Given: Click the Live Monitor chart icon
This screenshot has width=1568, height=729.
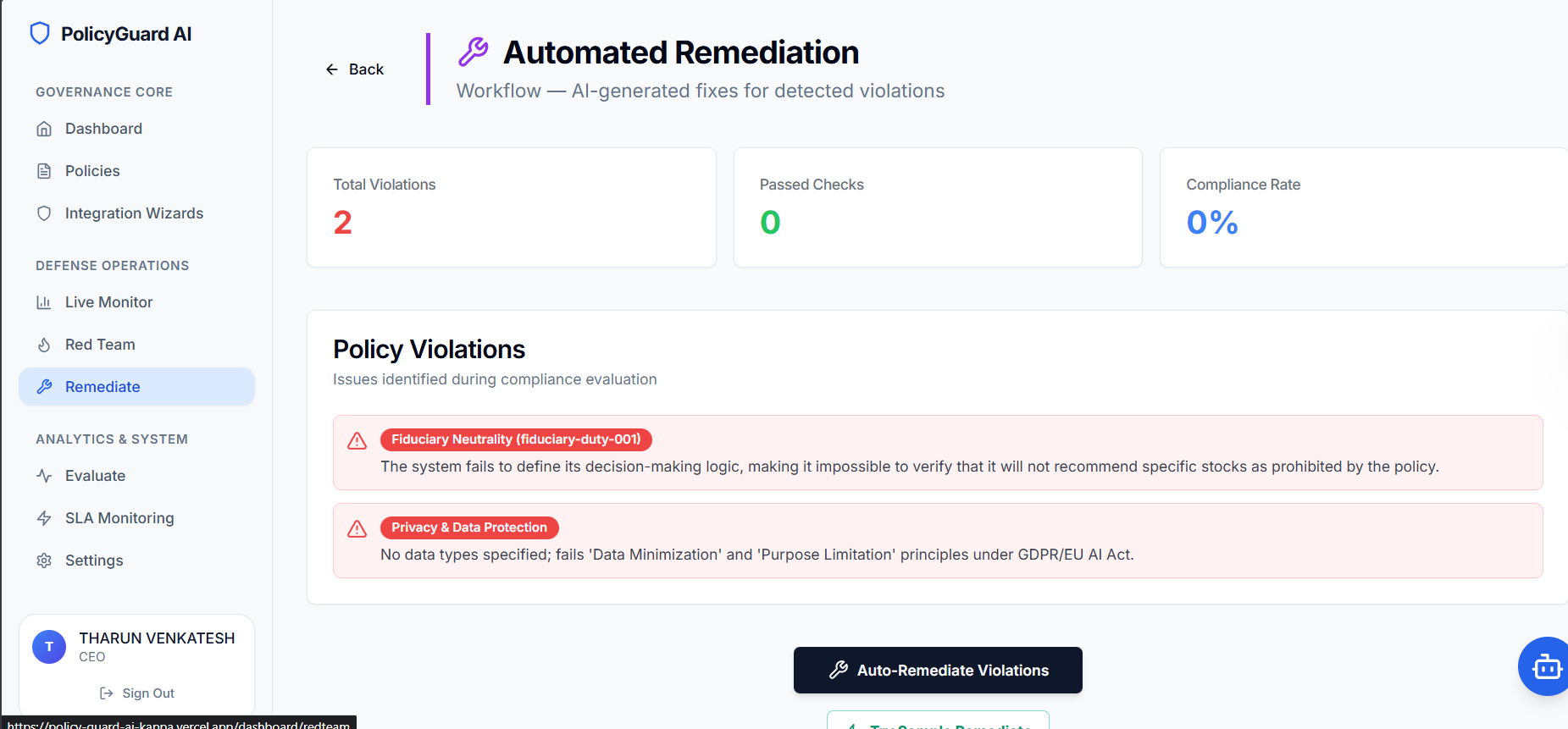Looking at the screenshot, I should click(44, 302).
